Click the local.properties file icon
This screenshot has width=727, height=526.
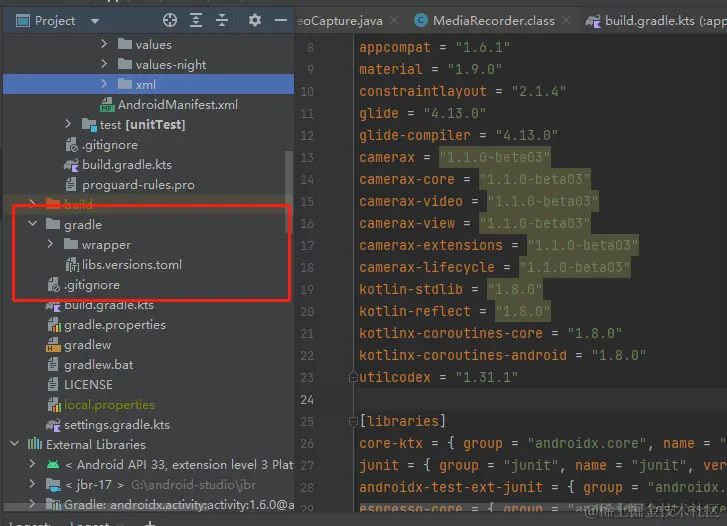coord(54,404)
